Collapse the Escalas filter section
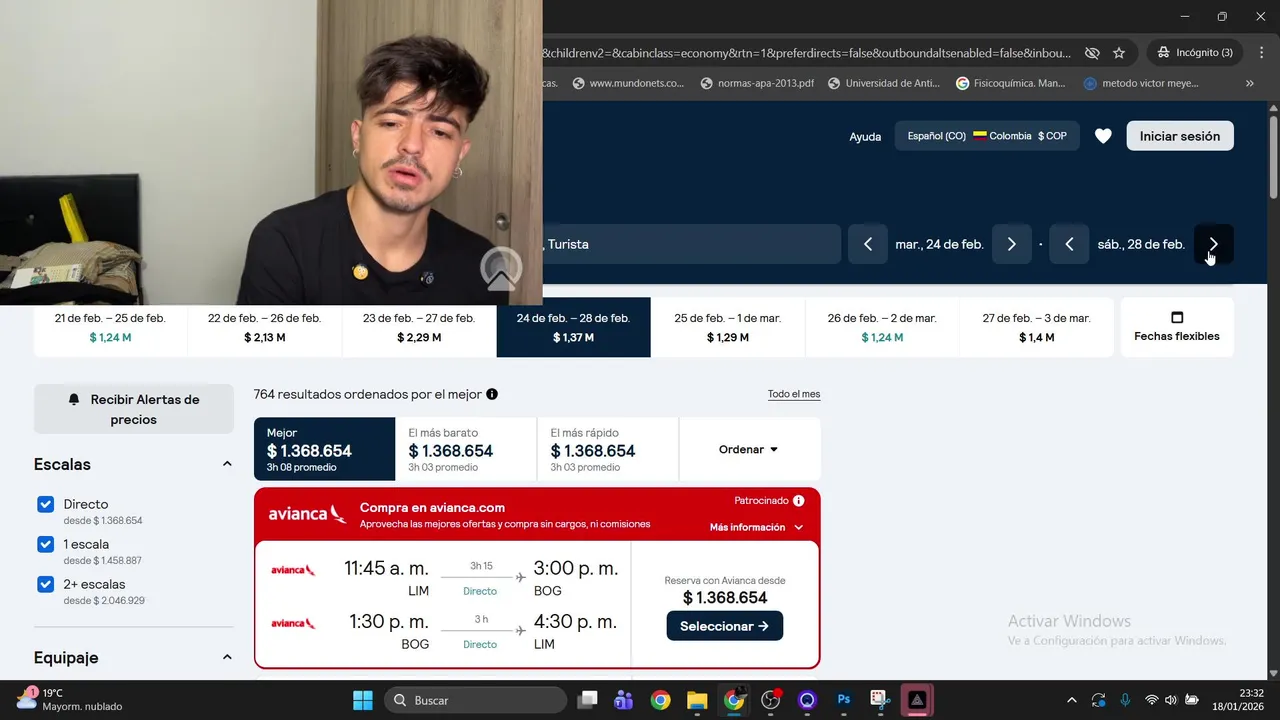 [227, 464]
